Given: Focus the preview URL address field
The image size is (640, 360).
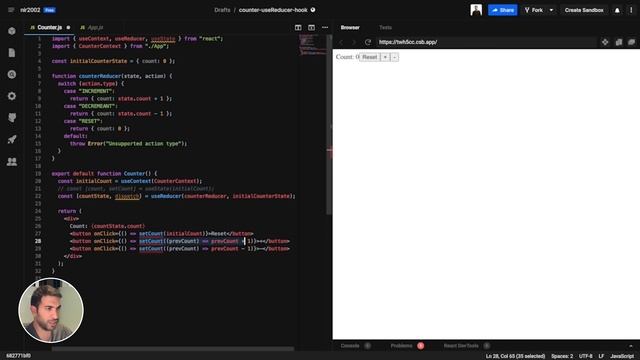Looking at the screenshot, I should 486,42.
